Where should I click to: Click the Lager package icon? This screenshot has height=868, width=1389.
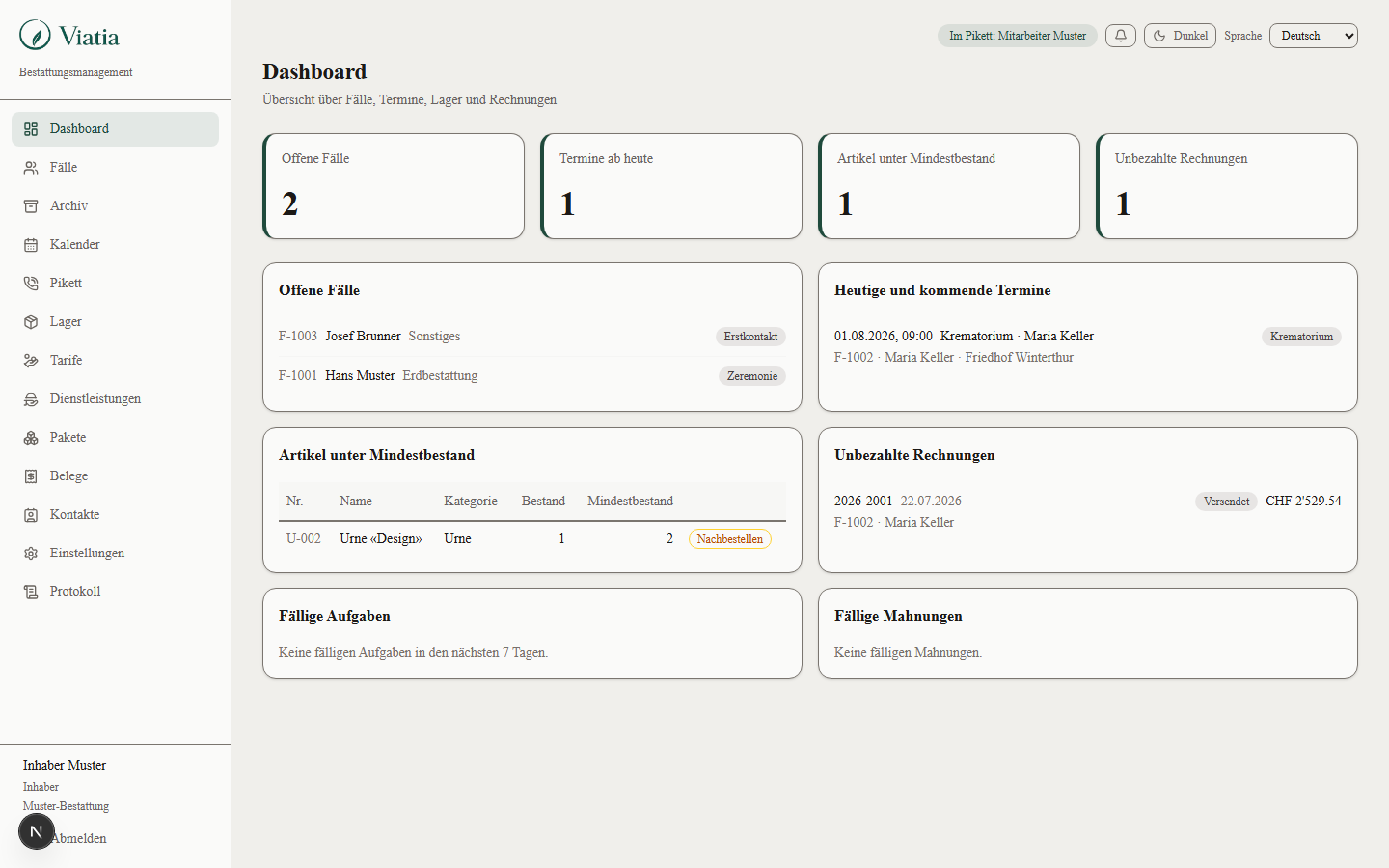(31, 322)
